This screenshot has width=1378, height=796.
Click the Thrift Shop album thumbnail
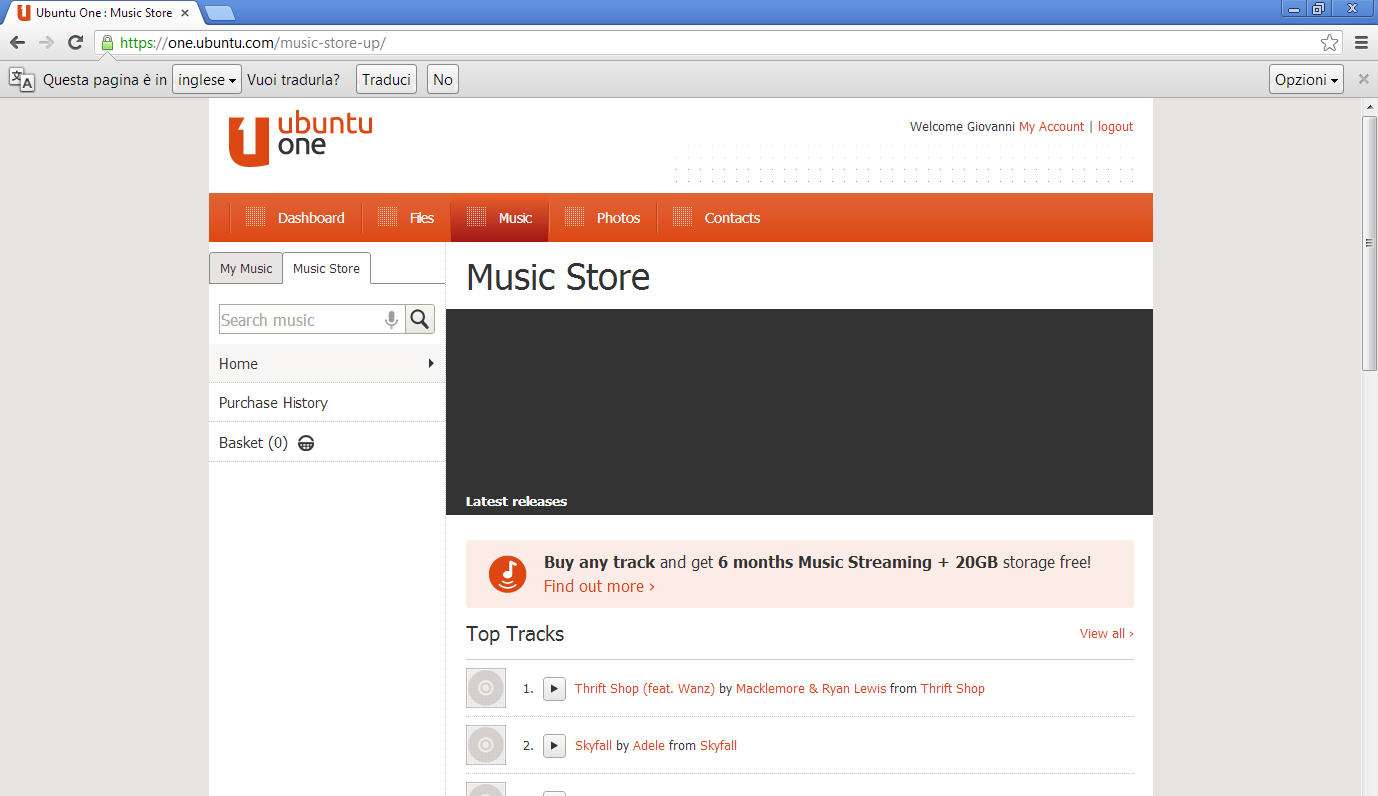[486, 689]
